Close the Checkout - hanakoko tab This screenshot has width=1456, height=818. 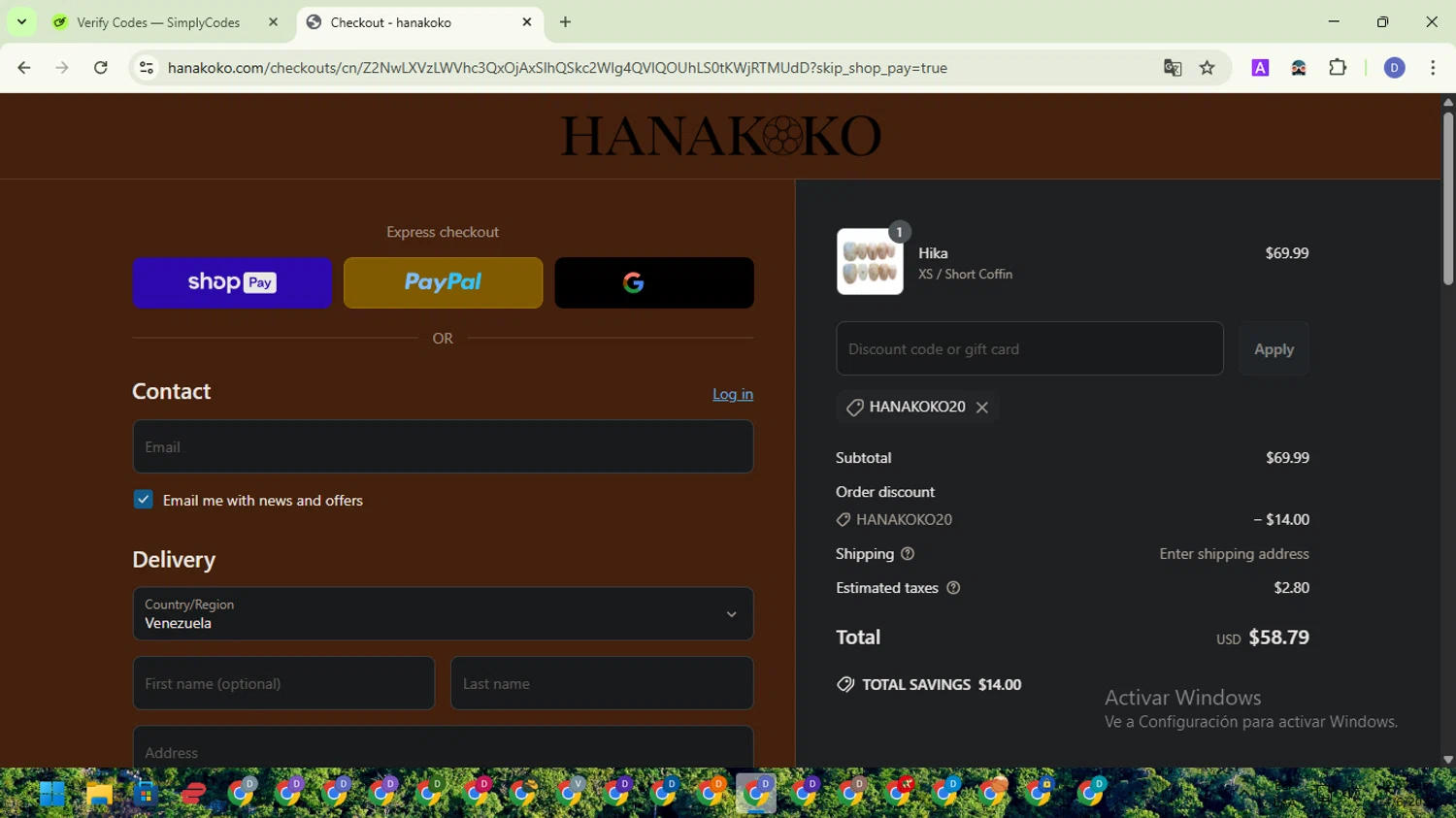tap(527, 22)
